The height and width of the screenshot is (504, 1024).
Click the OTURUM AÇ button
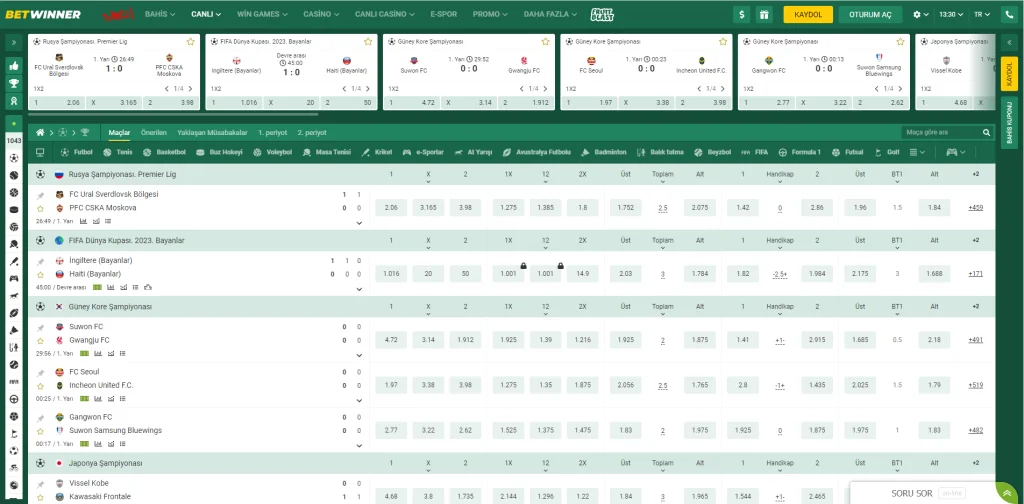[x=870, y=14]
